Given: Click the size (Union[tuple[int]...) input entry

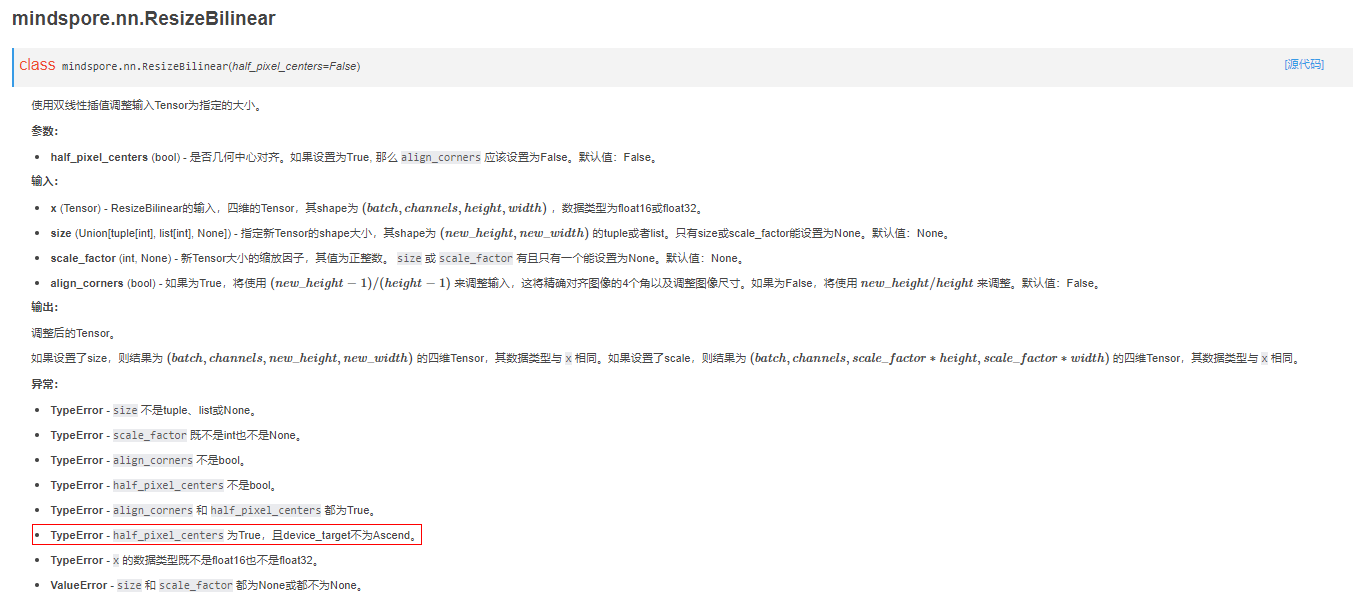Looking at the screenshot, I should pyautogui.click(x=60, y=233).
